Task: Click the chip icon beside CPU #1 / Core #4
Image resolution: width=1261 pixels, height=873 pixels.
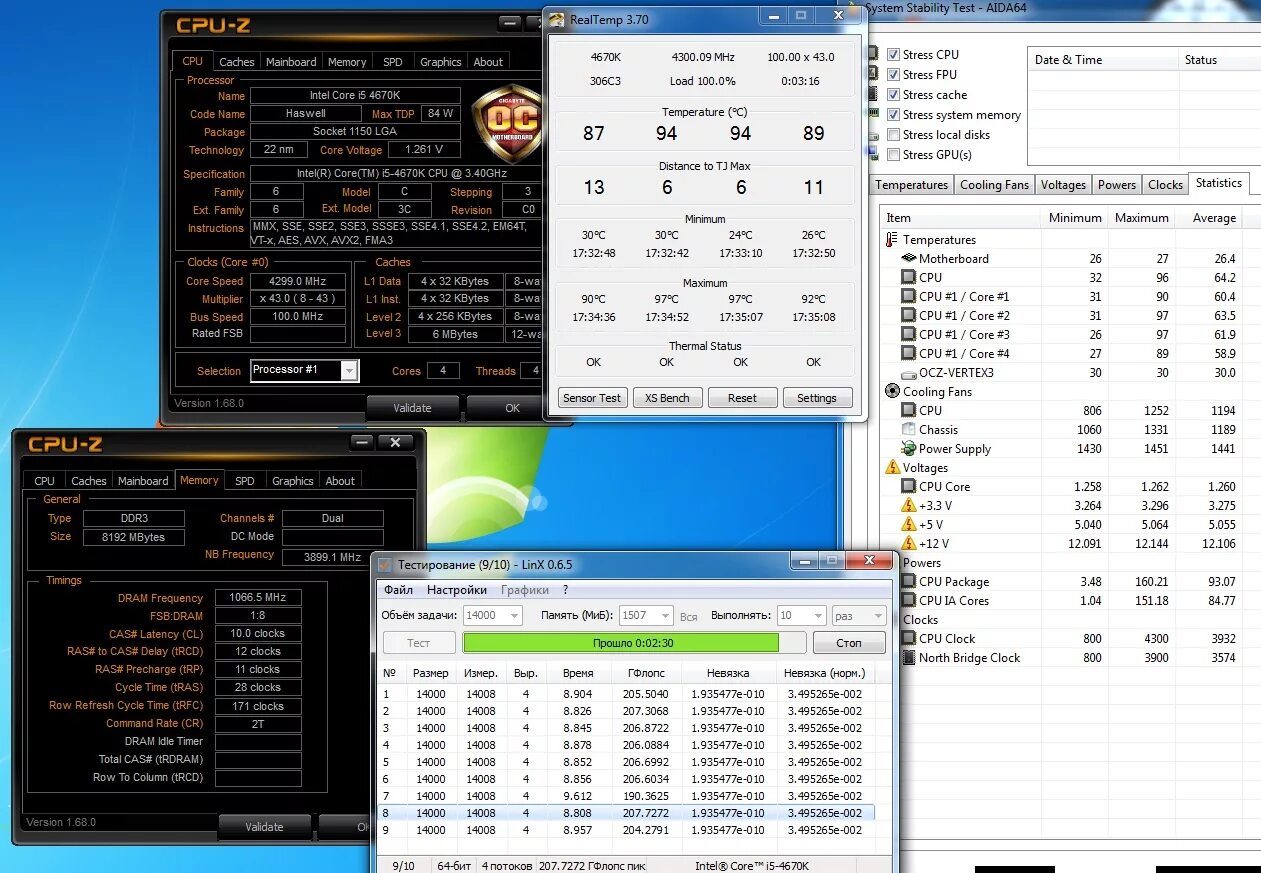Action: pos(909,354)
